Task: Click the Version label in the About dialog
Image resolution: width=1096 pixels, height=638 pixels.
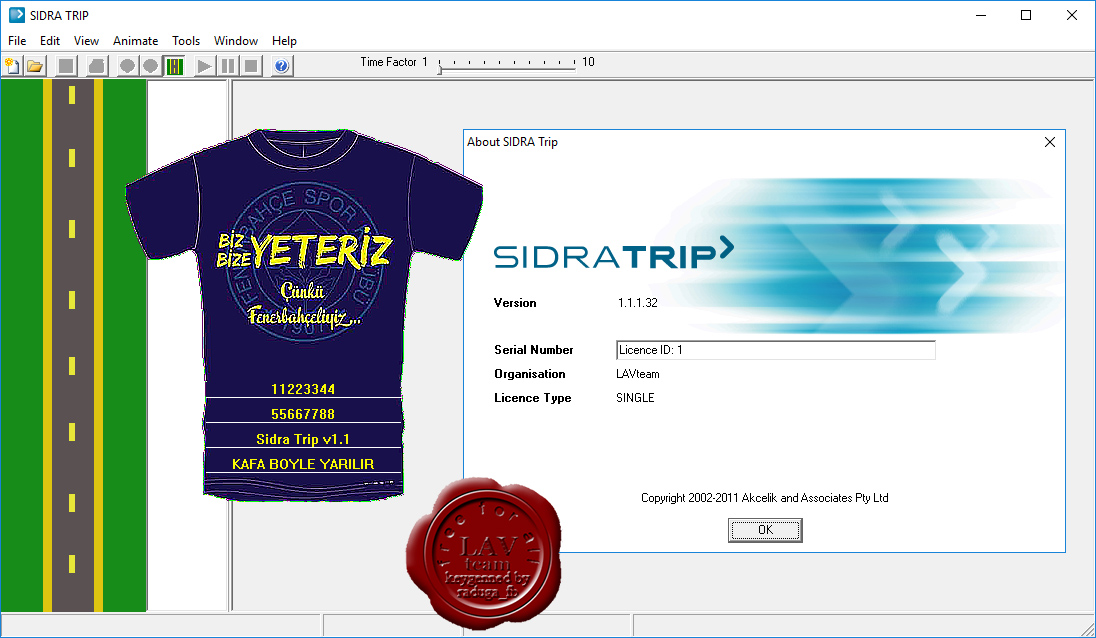Action: (x=515, y=303)
